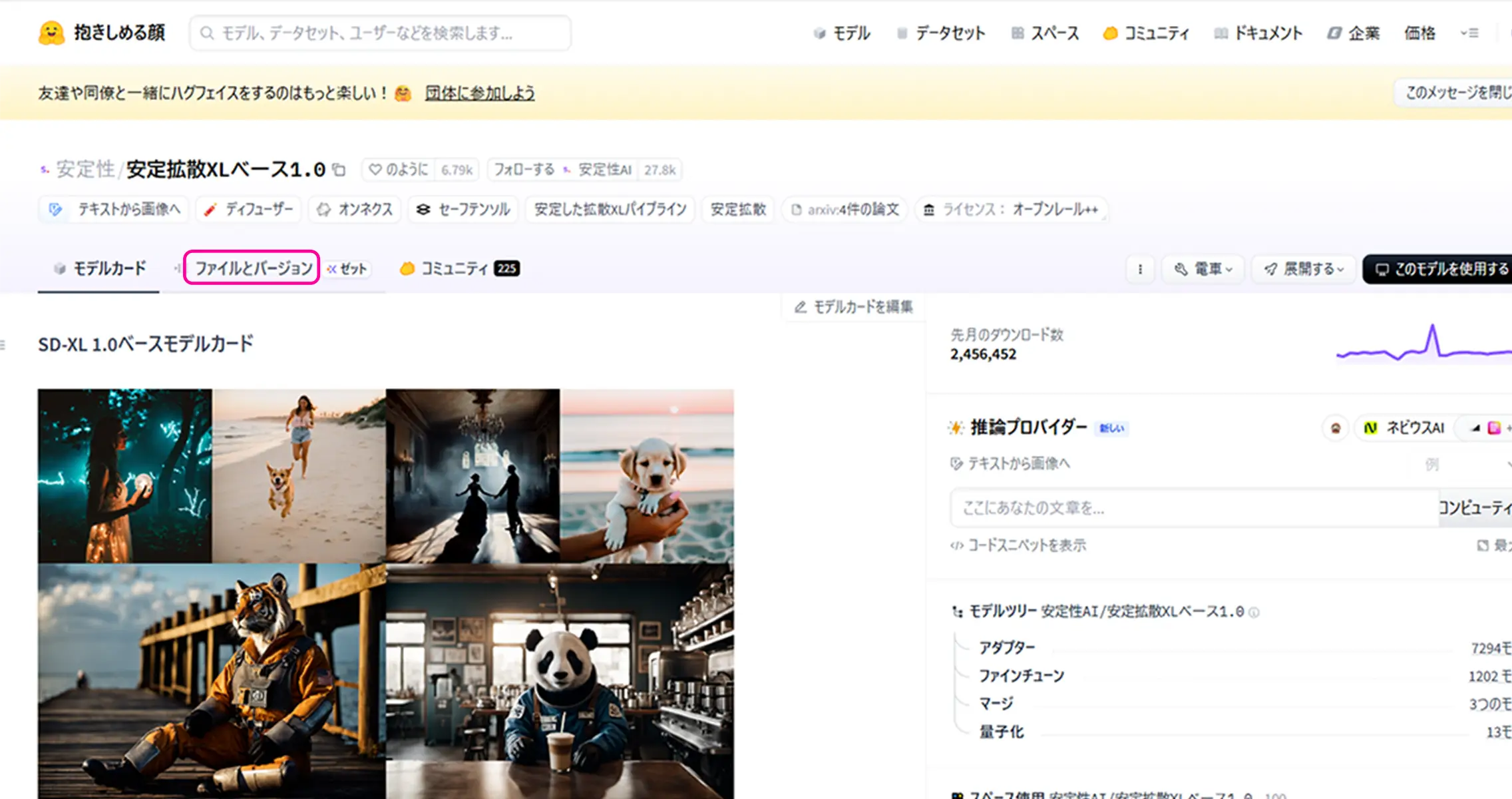1512x799 pixels.
Task: Click モデルカードを編集 edit link
Action: click(853, 307)
